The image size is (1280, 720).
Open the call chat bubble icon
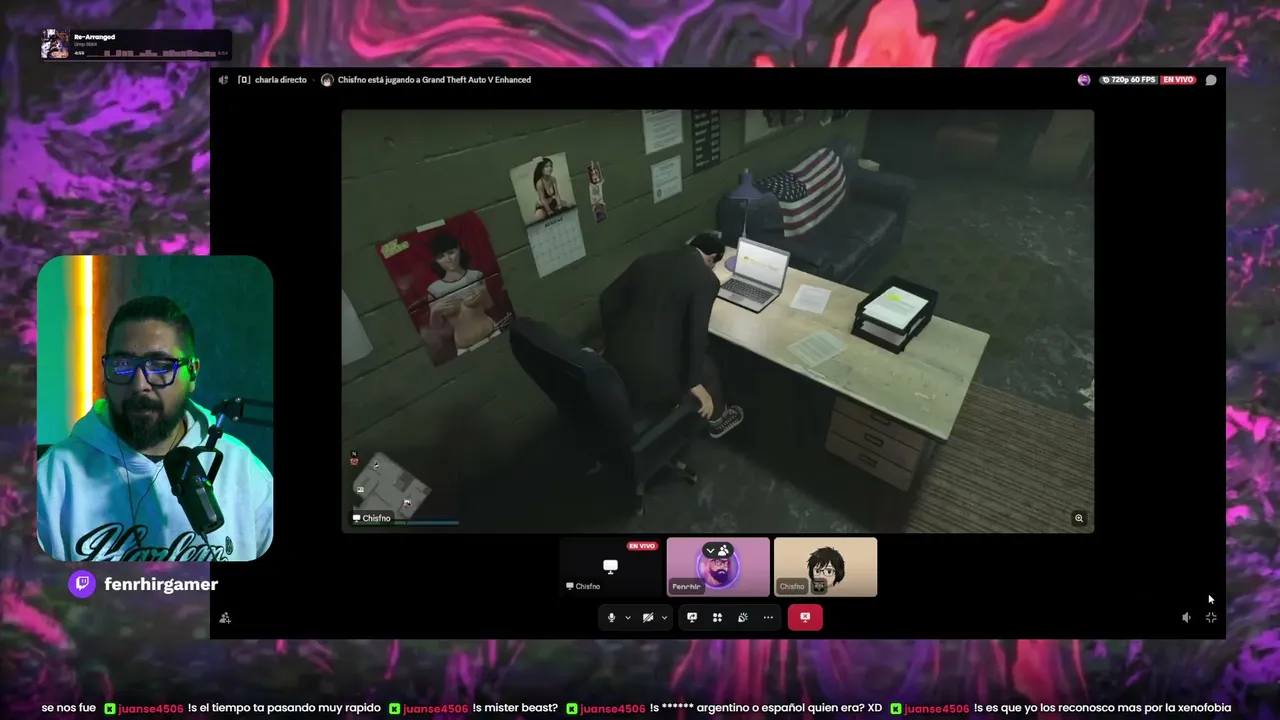click(1211, 80)
